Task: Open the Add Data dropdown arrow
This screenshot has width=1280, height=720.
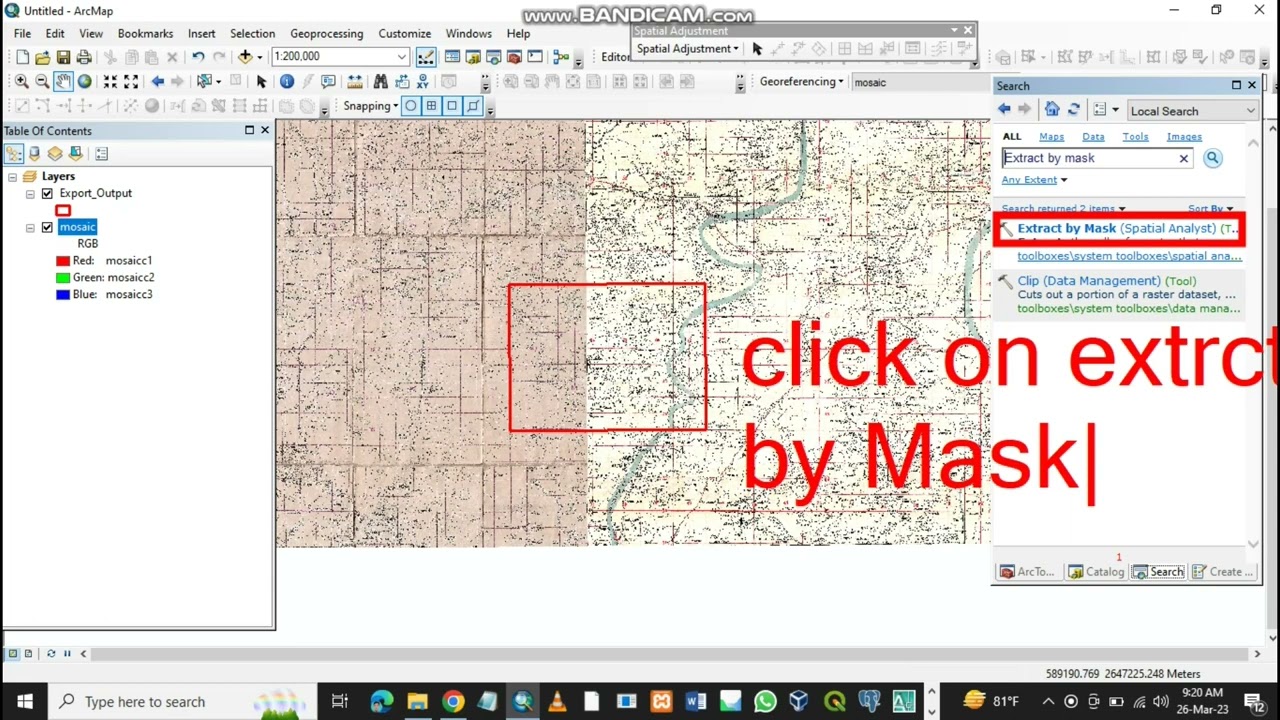Action: tap(259, 57)
